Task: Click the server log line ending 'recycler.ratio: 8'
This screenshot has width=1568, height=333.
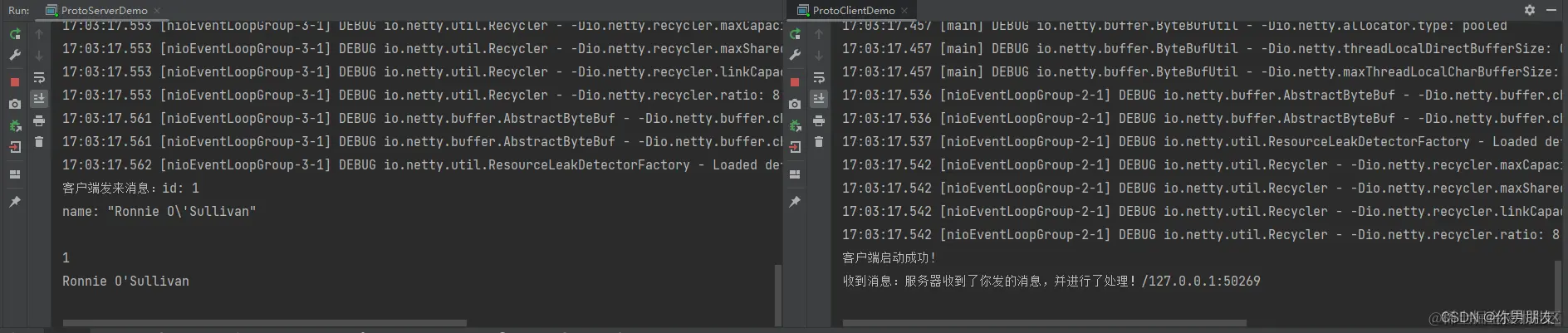Action: [x=421, y=95]
